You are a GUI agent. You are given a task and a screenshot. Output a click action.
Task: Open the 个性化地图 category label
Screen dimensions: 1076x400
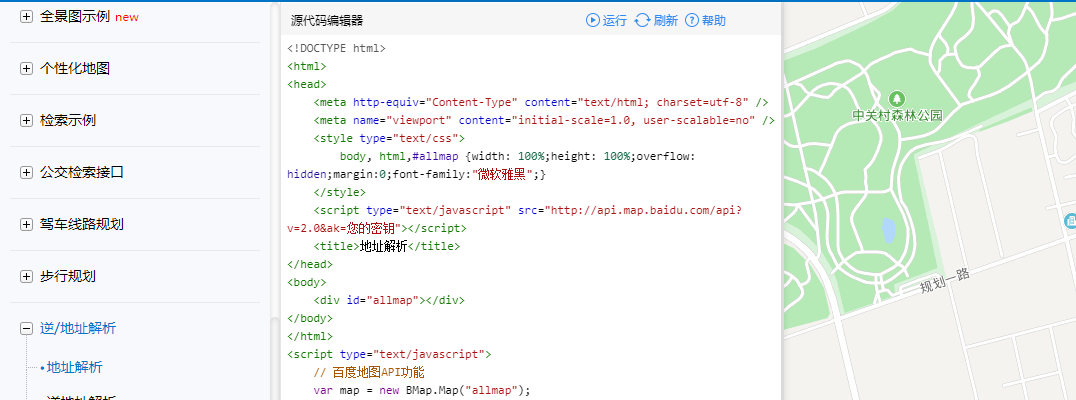point(75,69)
